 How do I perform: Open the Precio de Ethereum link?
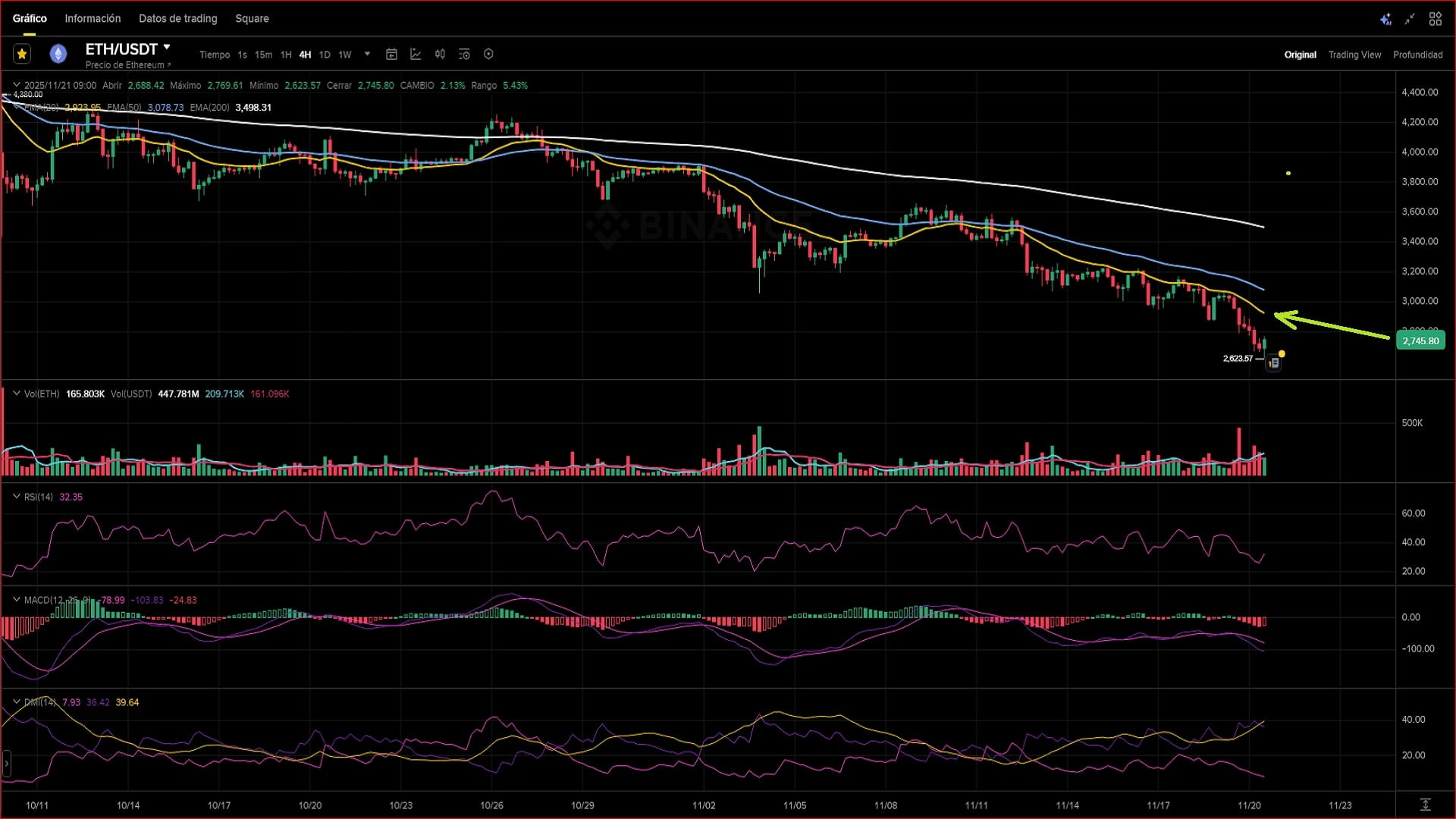point(127,65)
